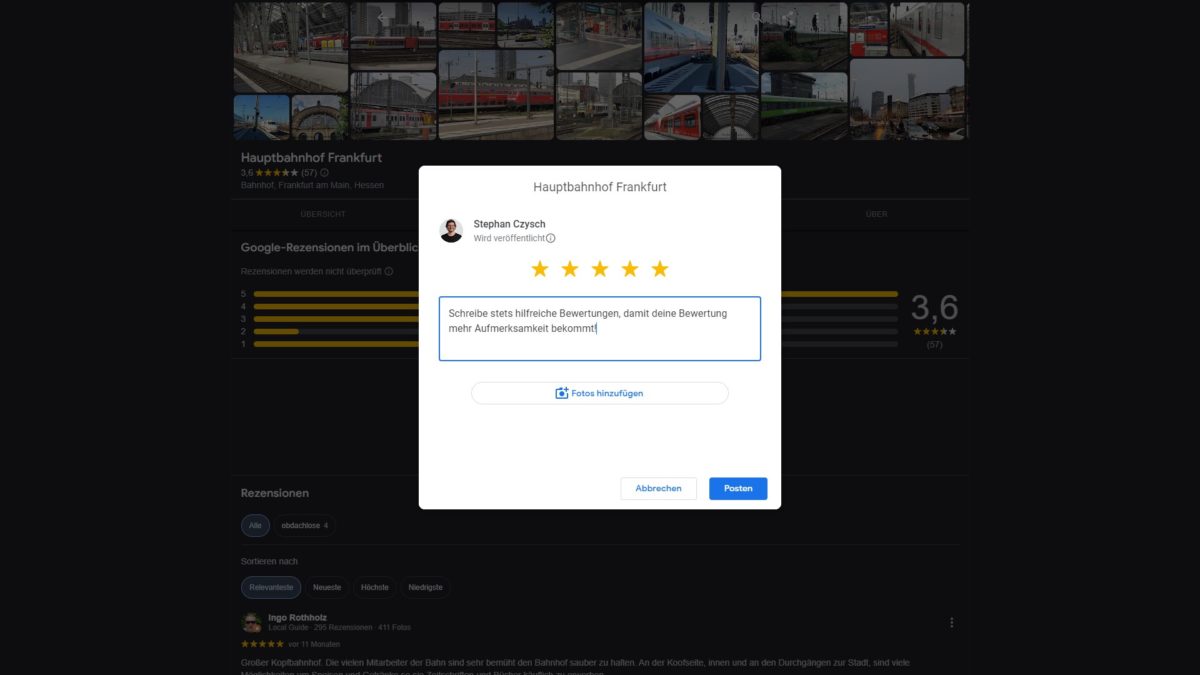Click "Bahnhof, Frankfurt am Main, Hessen" subtitle
The height and width of the screenshot is (675, 1200).
pyautogui.click(x=312, y=185)
